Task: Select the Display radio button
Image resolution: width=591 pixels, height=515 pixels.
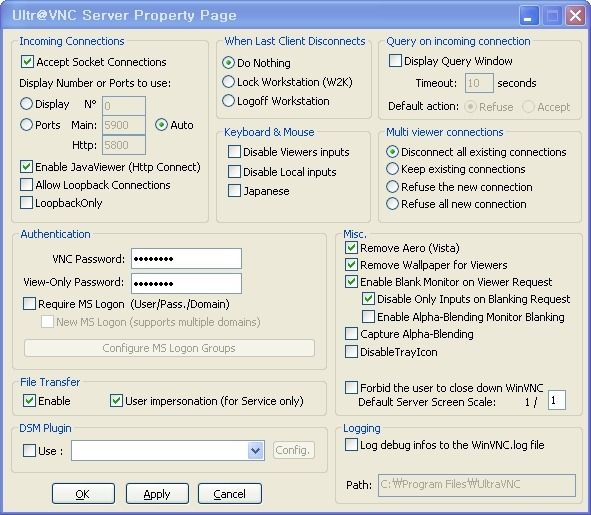Action: 26,104
